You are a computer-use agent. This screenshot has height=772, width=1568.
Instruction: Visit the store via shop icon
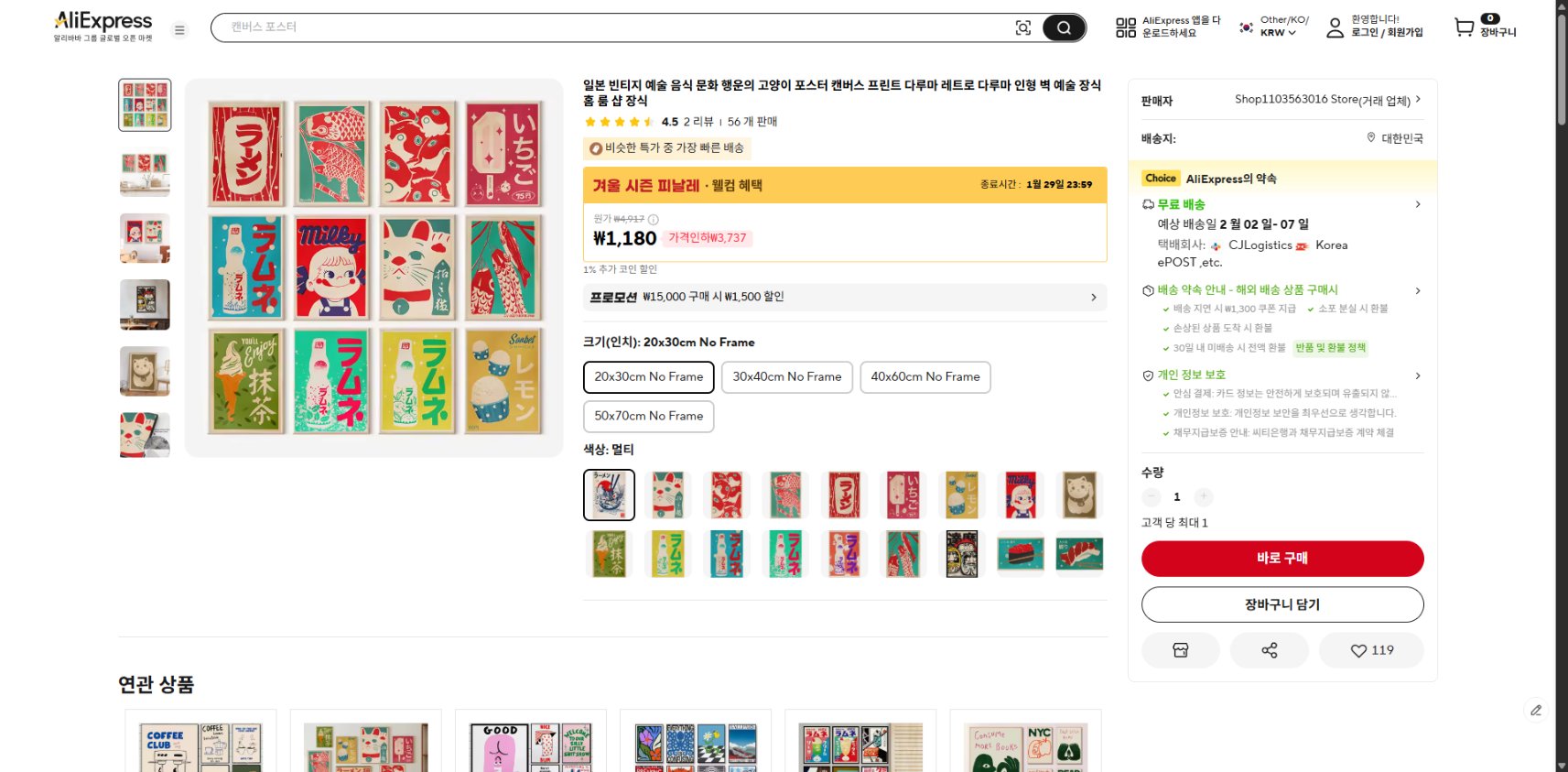(1181, 650)
